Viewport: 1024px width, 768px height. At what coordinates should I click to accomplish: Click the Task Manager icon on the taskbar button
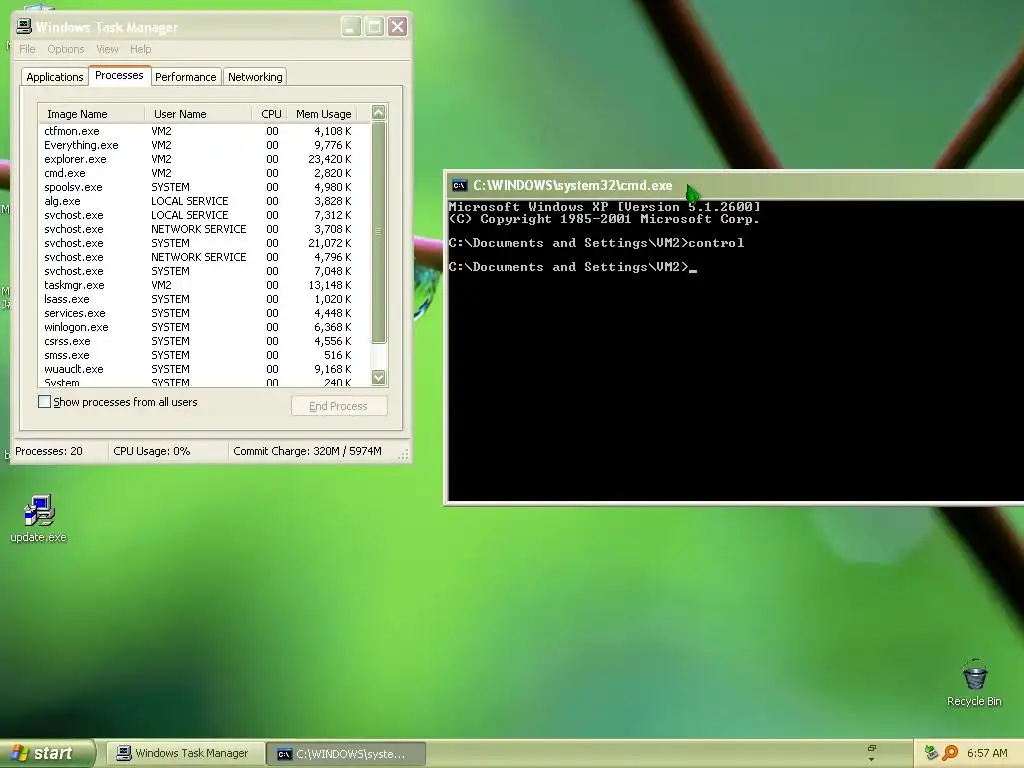[123, 753]
